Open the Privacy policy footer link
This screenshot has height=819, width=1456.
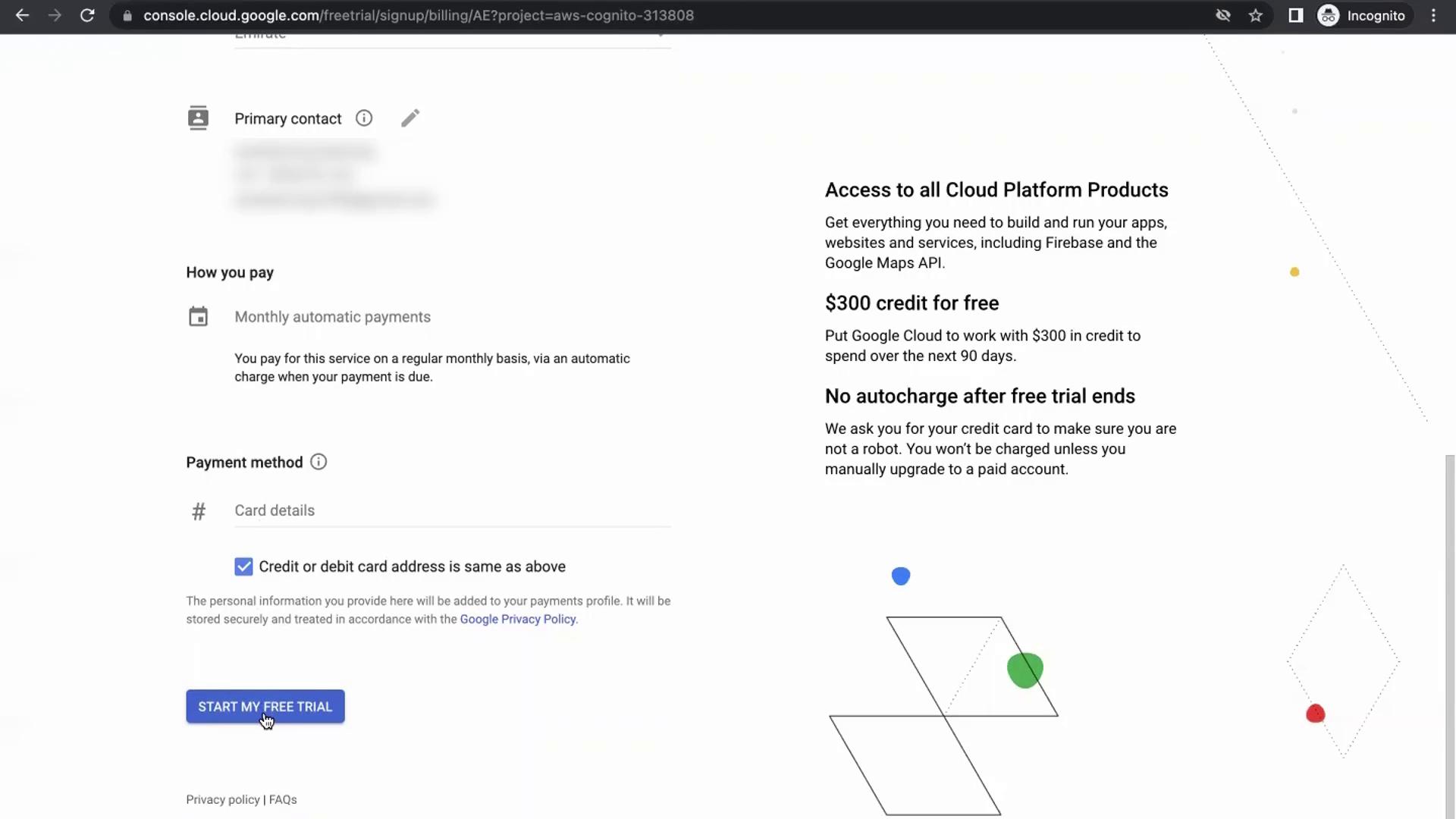tap(223, 799)
